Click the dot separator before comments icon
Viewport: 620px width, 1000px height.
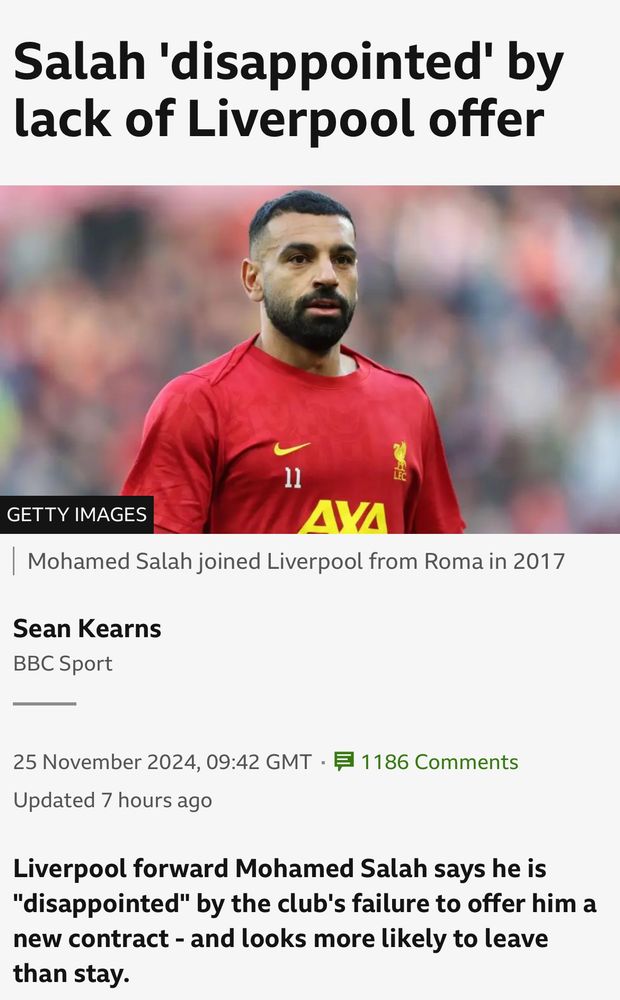[323, 762]
